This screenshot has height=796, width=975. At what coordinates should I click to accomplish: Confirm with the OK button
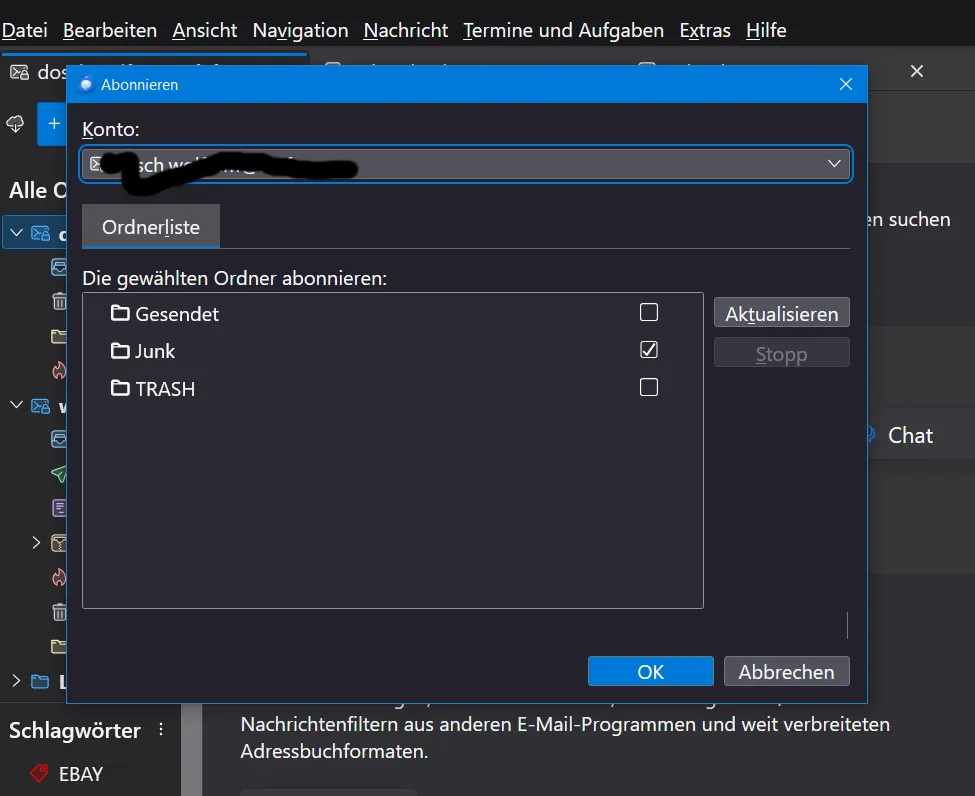[x=650, y=672]
